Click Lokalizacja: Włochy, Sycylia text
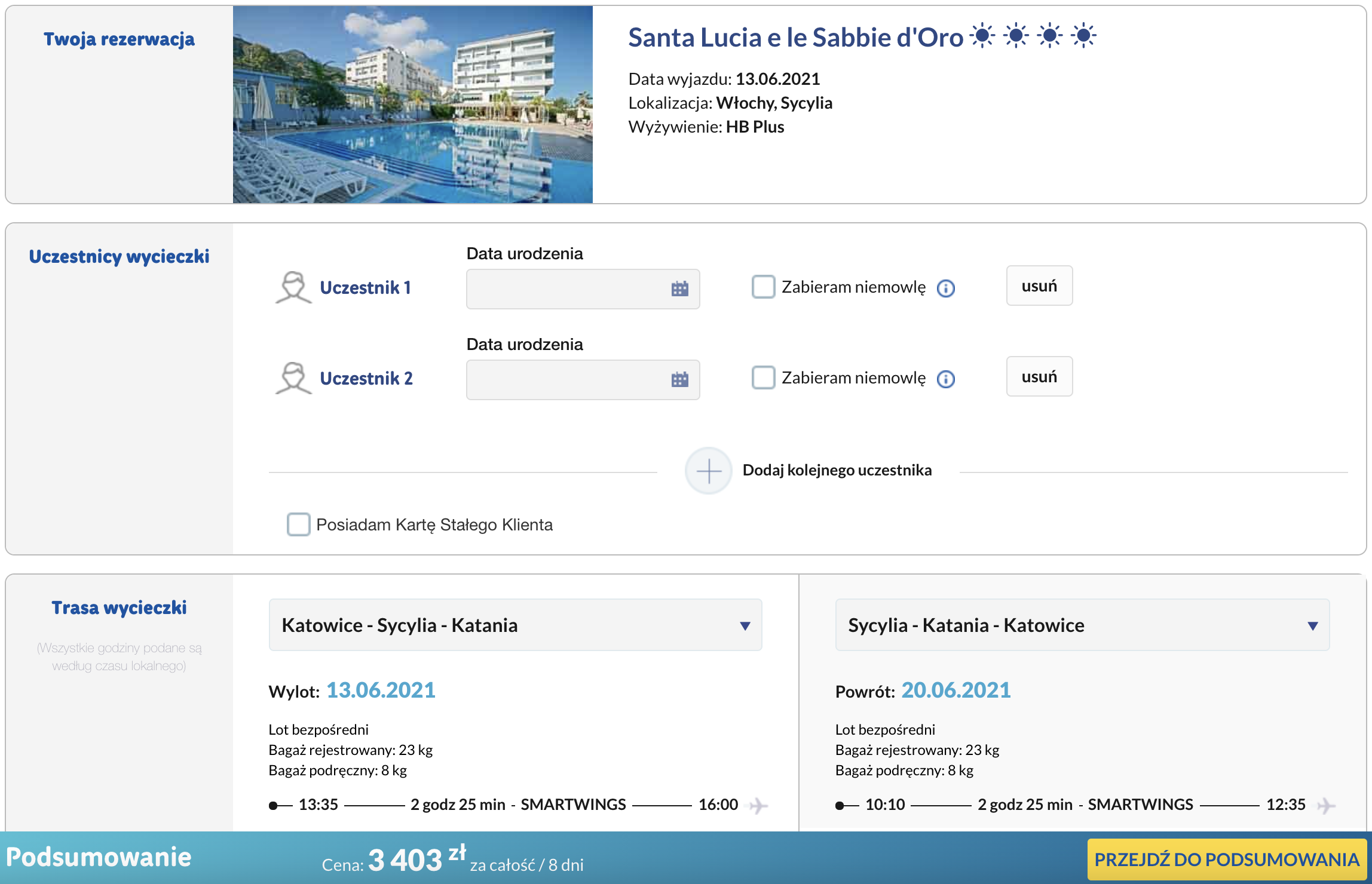The width and height of the screenshot is (1372, 884). (730, 103)
